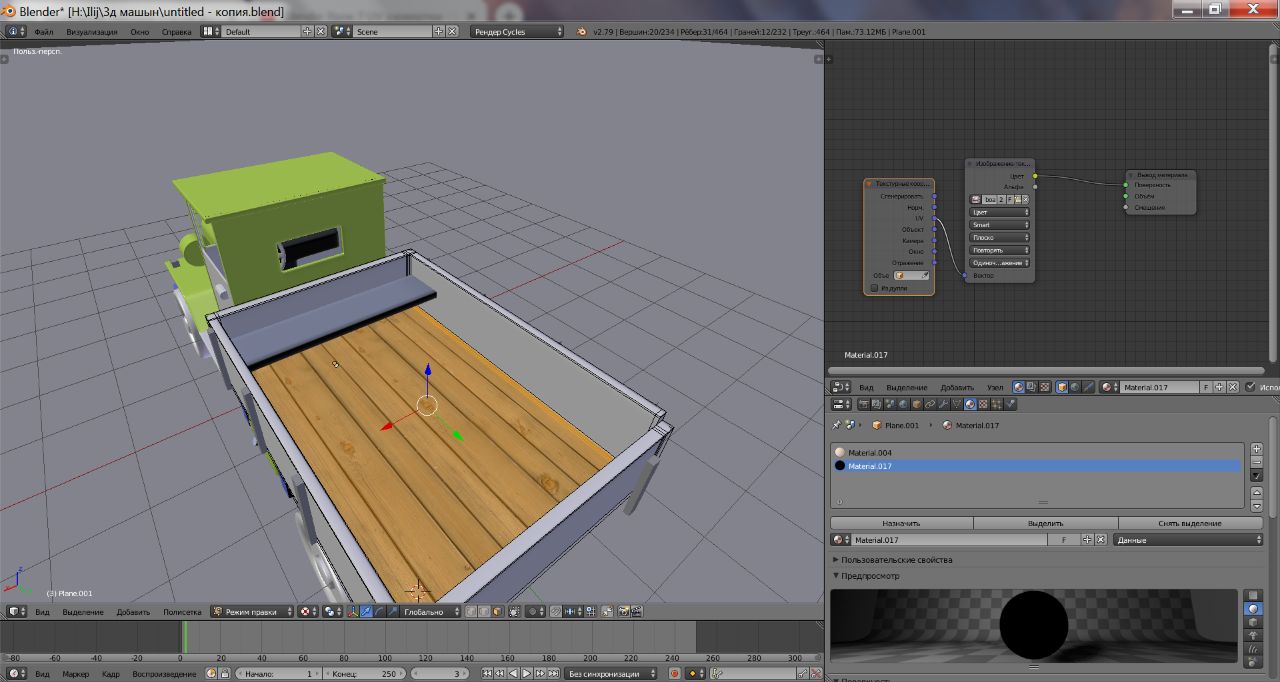Open the Scene selector field
This screenshot has height=682, width=1280.
pyautogui.click(x=393, y=32)
